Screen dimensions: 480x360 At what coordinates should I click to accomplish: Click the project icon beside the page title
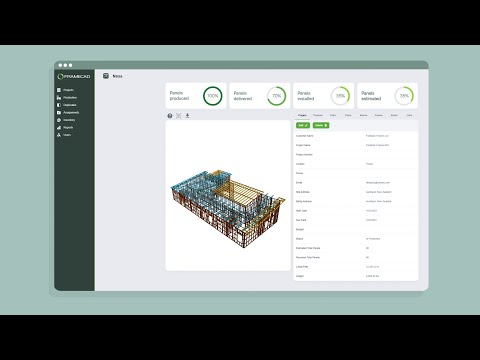pos(106,76)
